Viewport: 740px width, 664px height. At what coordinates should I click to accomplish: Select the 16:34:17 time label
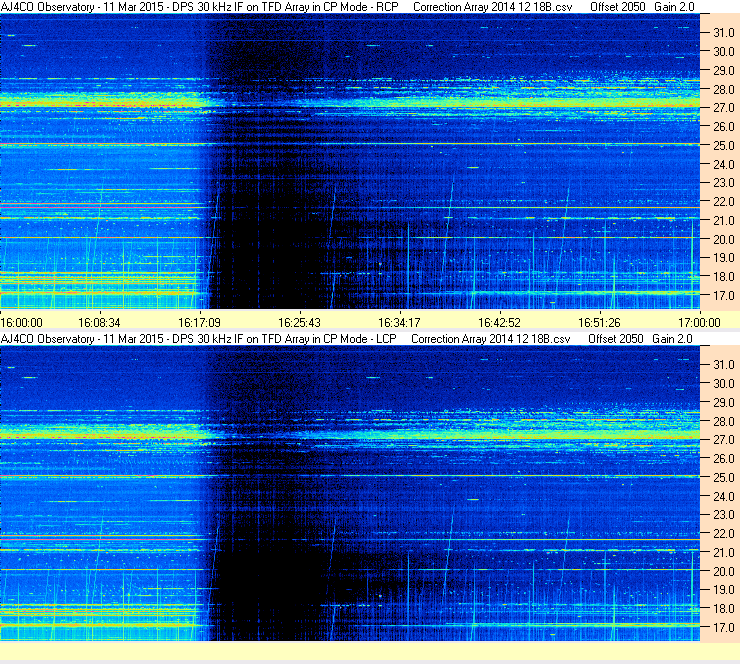399,323
